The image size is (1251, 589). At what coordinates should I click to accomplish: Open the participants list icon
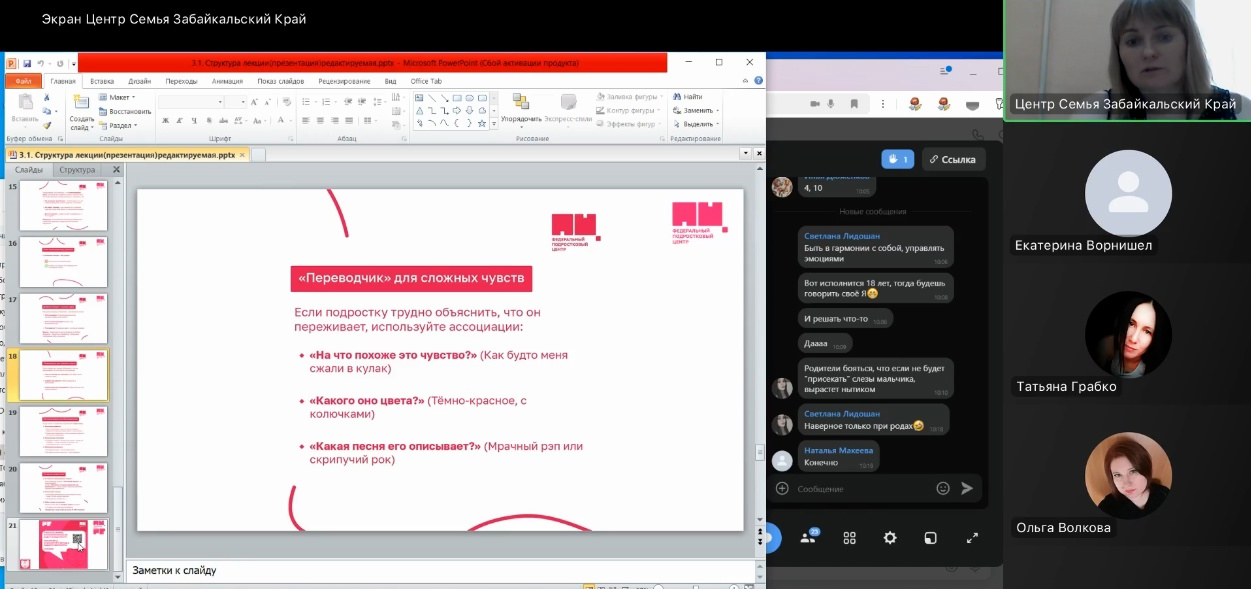pyautogui.click(x=808, y=538)
